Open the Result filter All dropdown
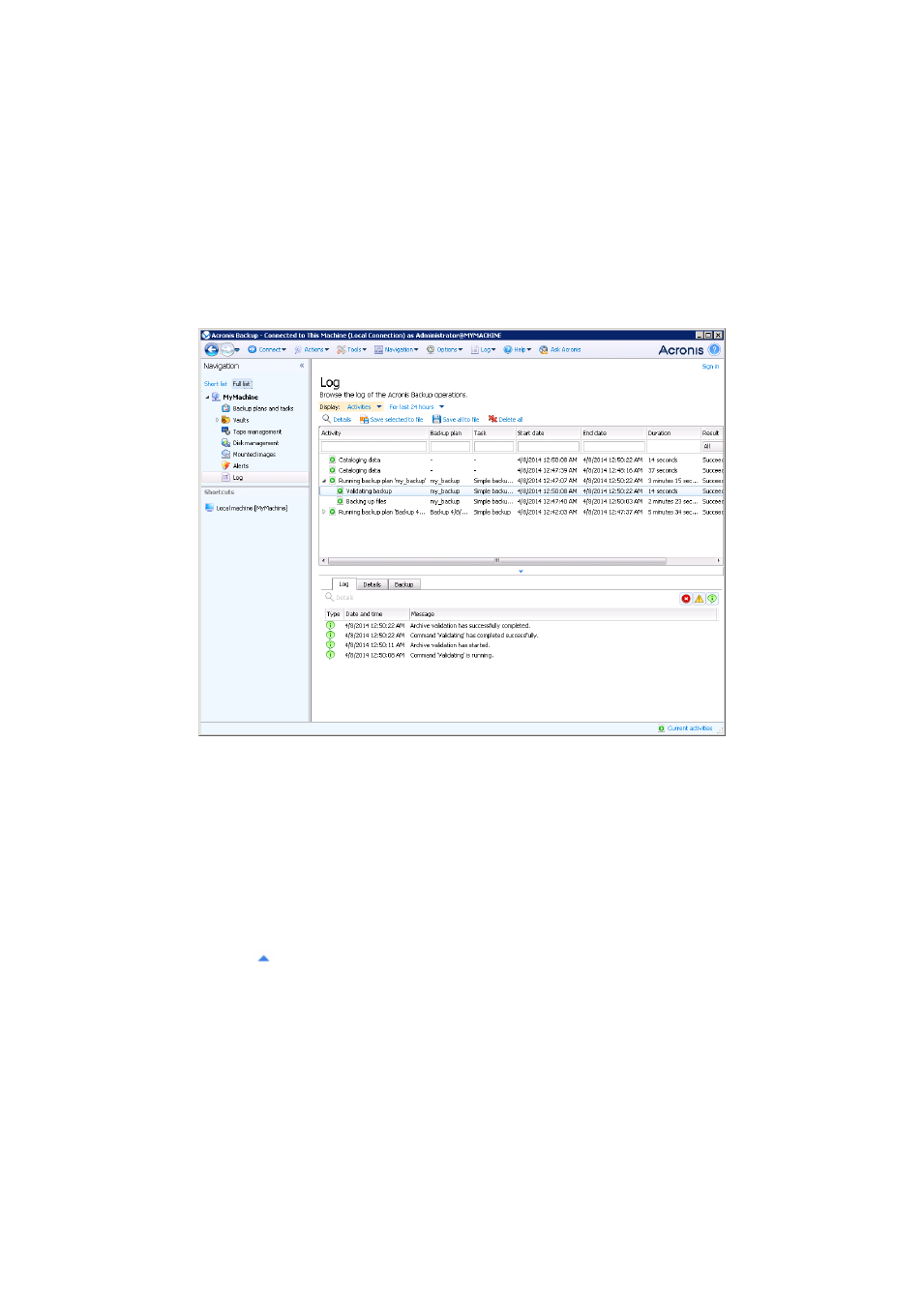 tap(712, 447)
